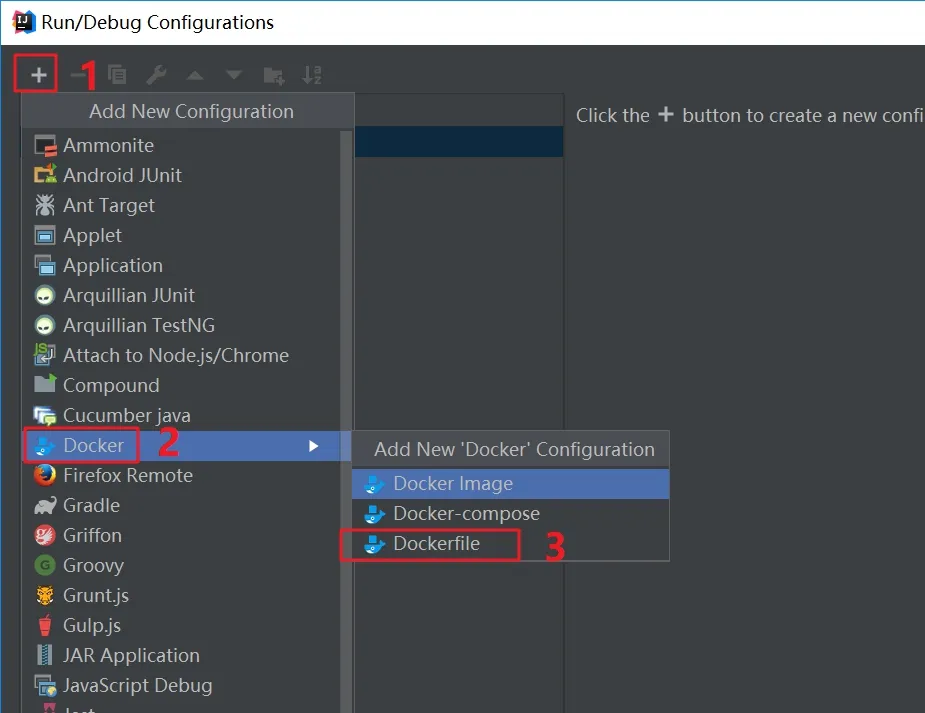Select the Arquillian TestNG label
925x713 pixels.
(x=139, y=326)
